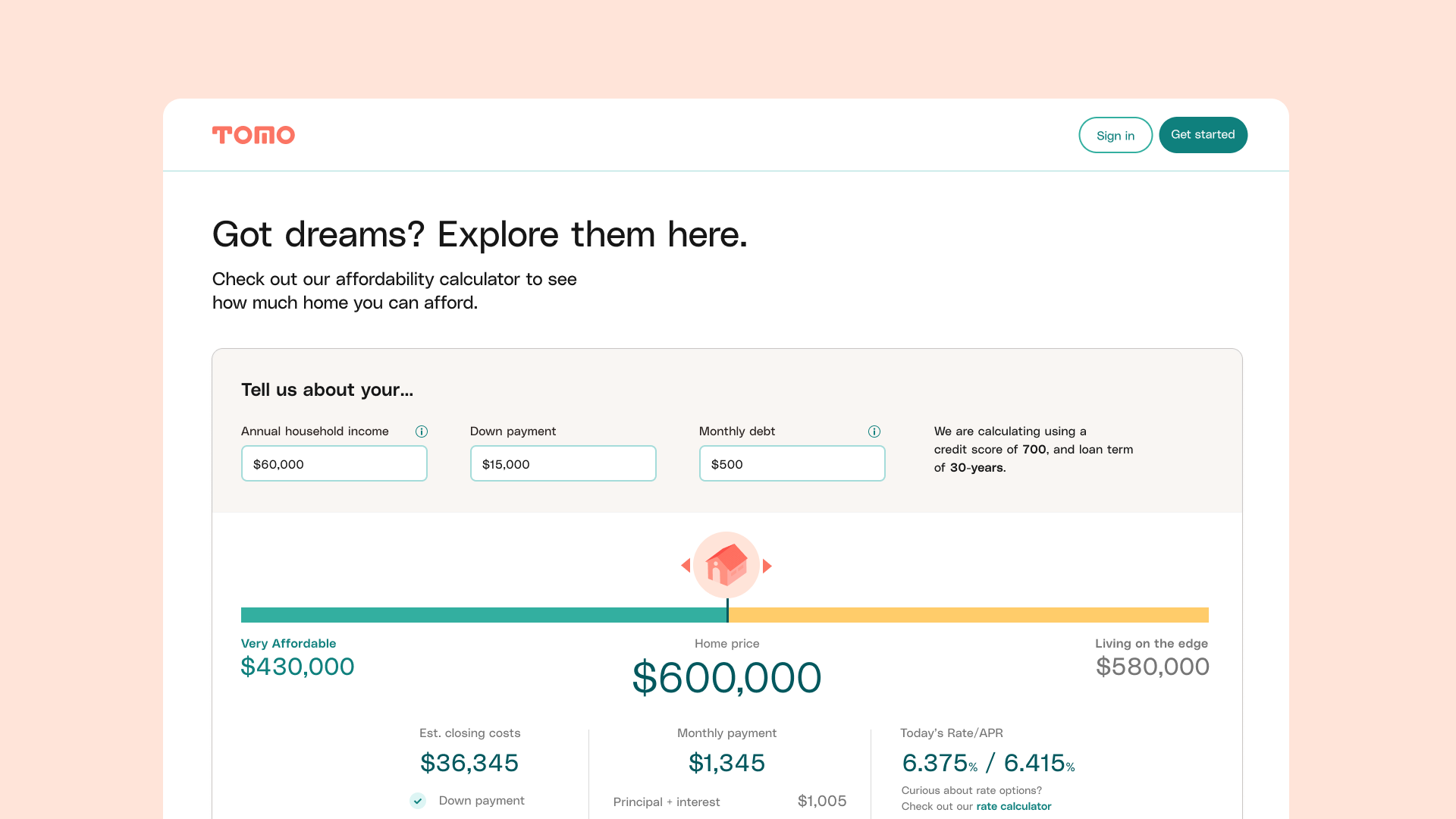This screenshot has width=1456, height=819.
Task: Open the rate calculator link
Action: [1013, 806]
